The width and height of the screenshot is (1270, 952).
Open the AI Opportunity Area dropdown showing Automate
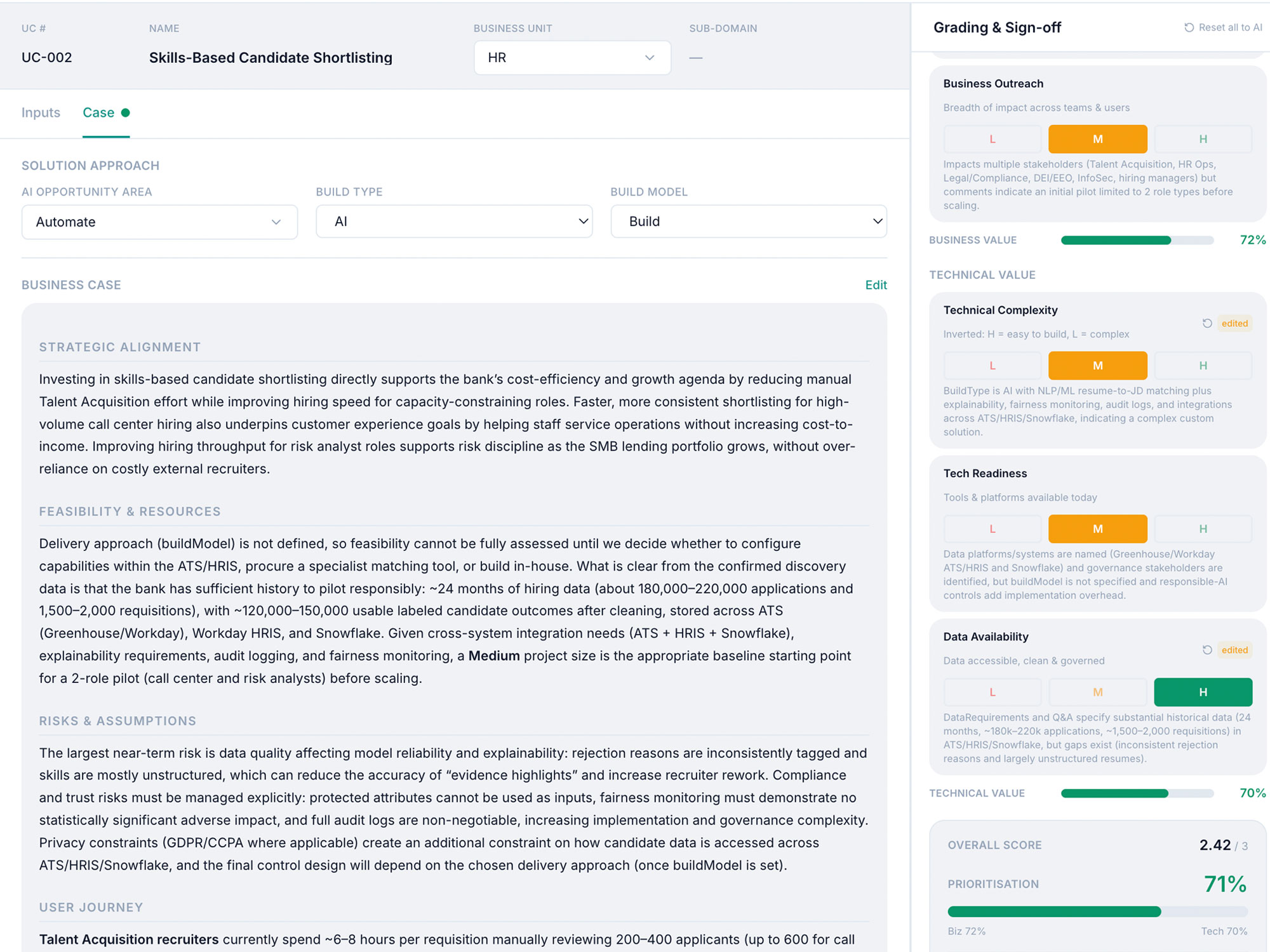click(159, 221)
